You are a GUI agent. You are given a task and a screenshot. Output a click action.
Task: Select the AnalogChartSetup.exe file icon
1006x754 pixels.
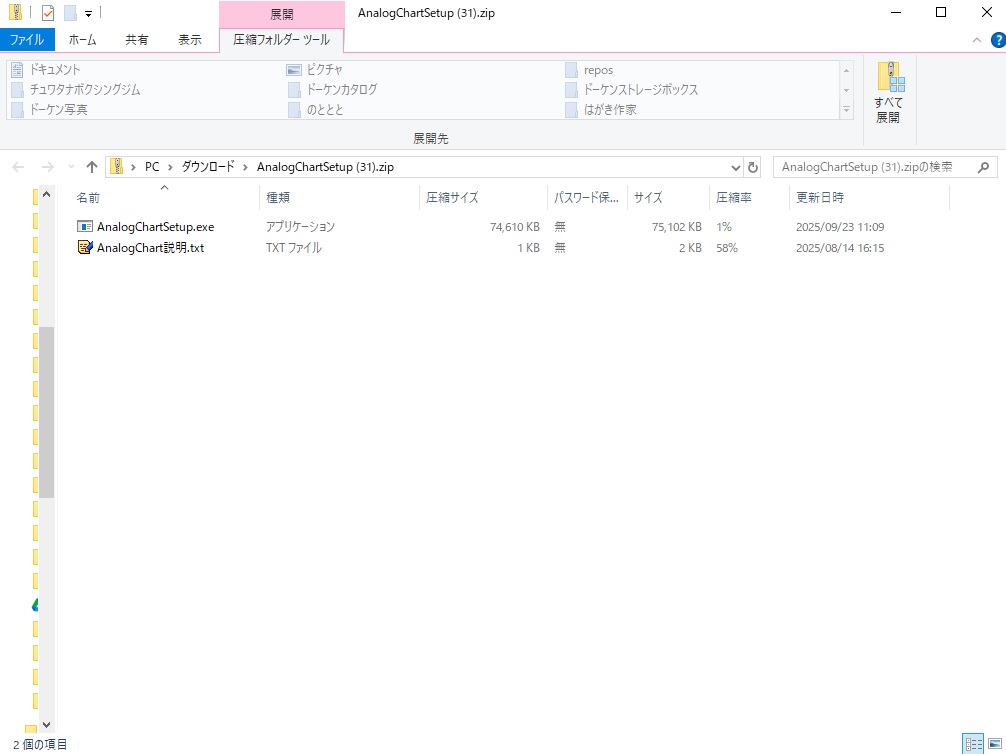85,227
